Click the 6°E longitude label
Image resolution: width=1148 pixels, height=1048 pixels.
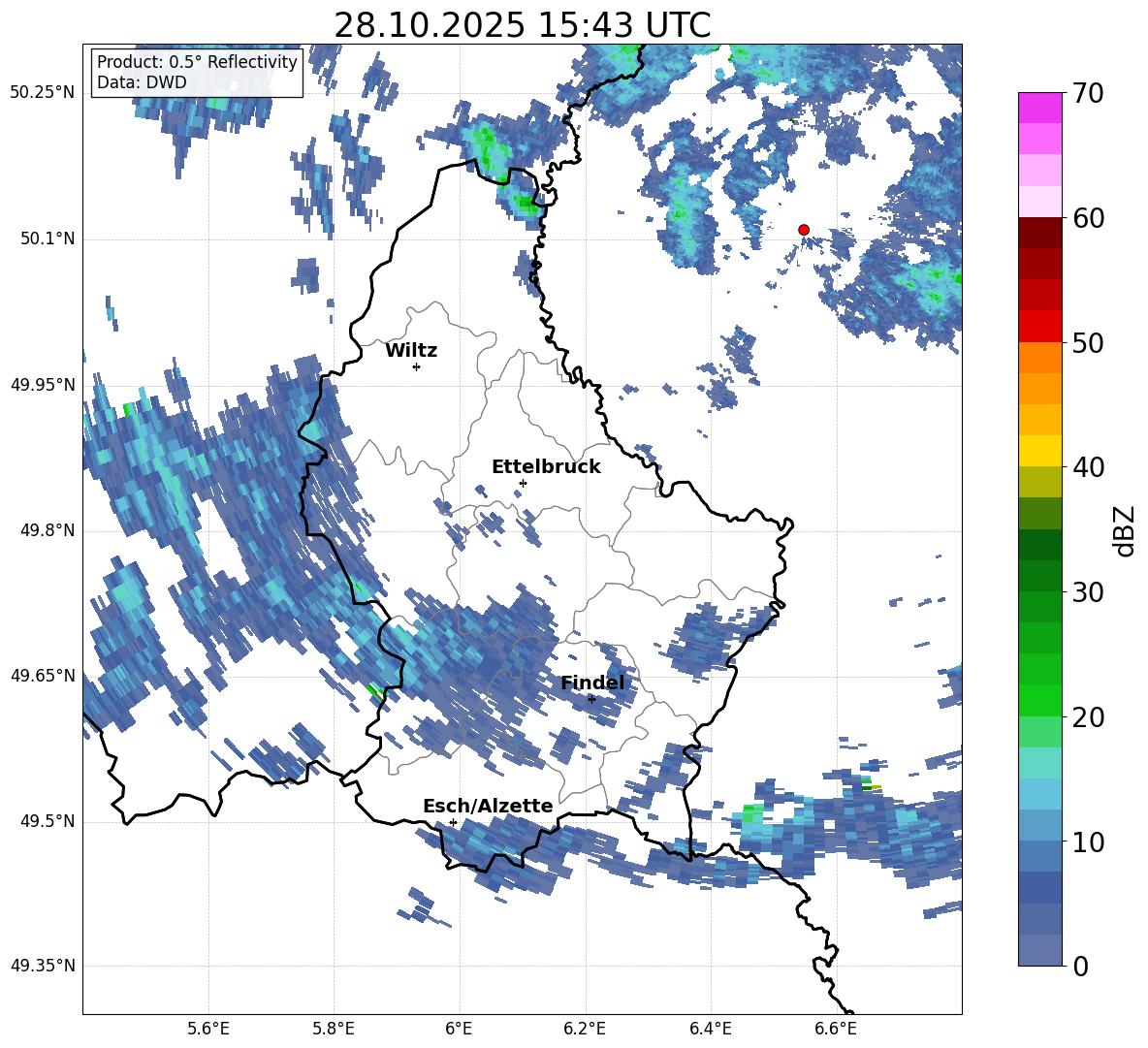[459, 1029]
